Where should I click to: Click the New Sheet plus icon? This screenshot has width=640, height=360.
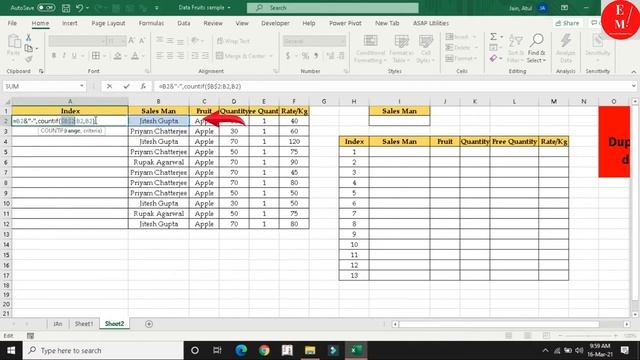[x=149, y=324]
